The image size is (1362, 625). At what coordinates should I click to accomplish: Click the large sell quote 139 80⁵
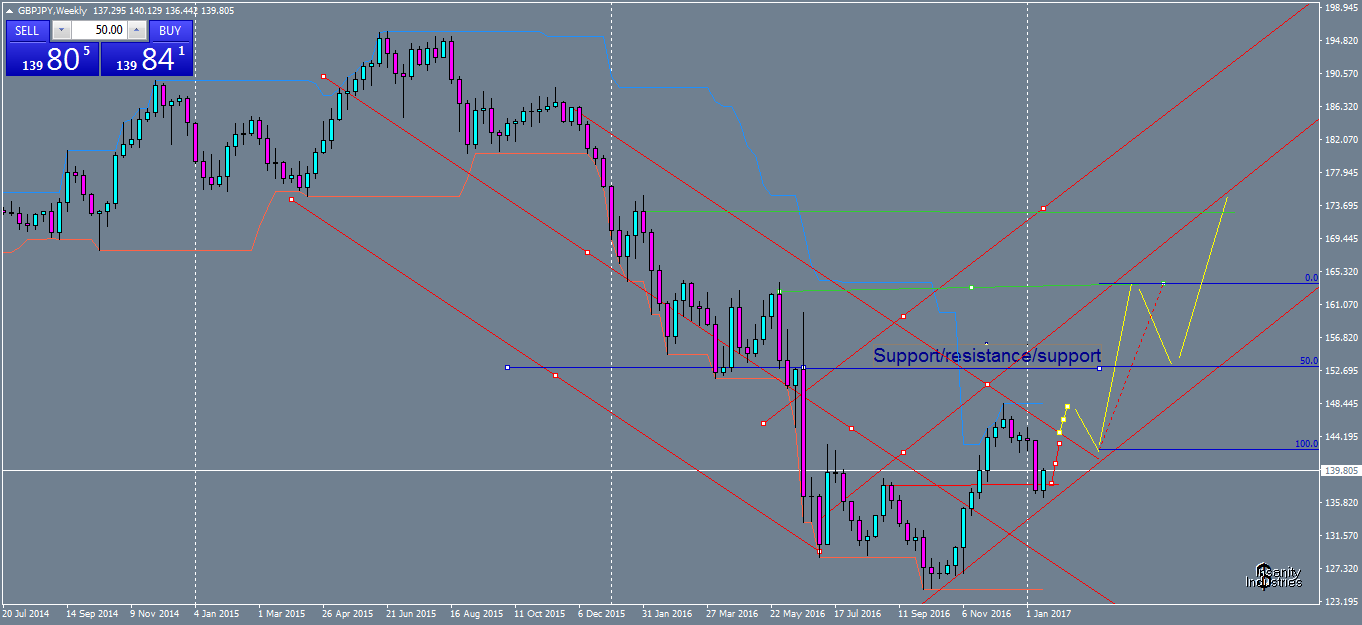(55, 57)
